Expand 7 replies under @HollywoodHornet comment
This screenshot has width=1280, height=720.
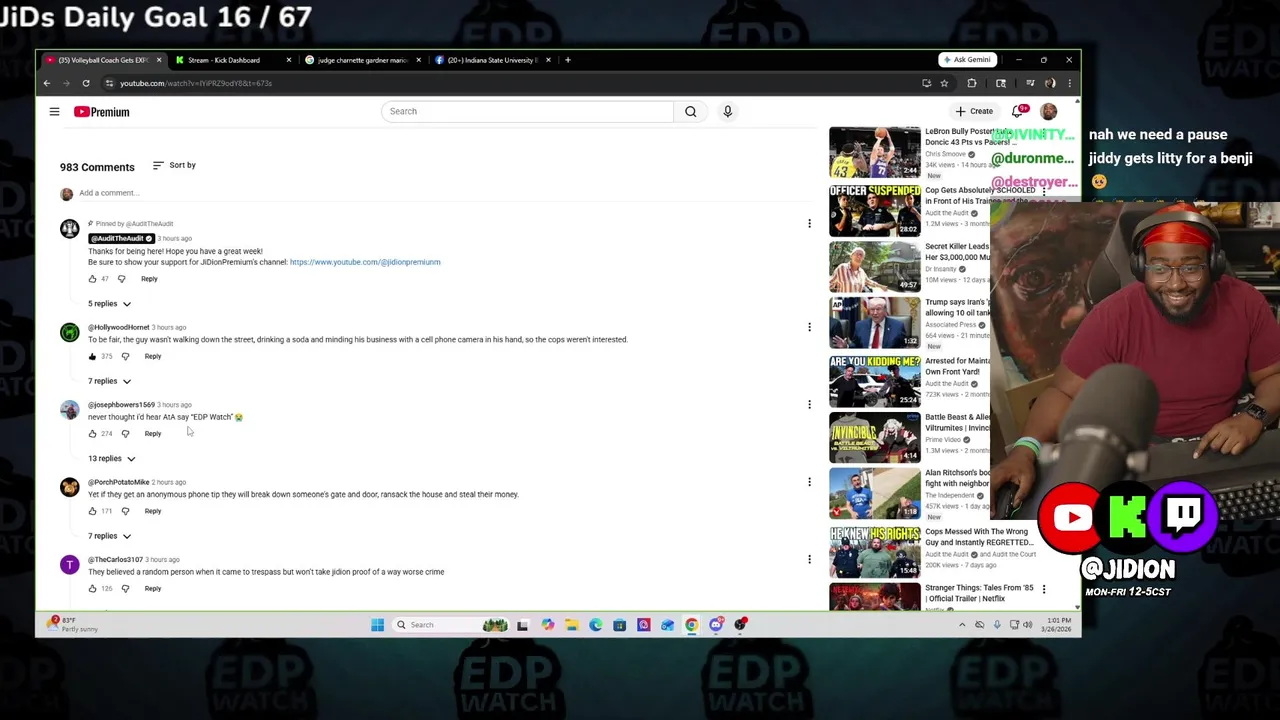pos(109,381)
